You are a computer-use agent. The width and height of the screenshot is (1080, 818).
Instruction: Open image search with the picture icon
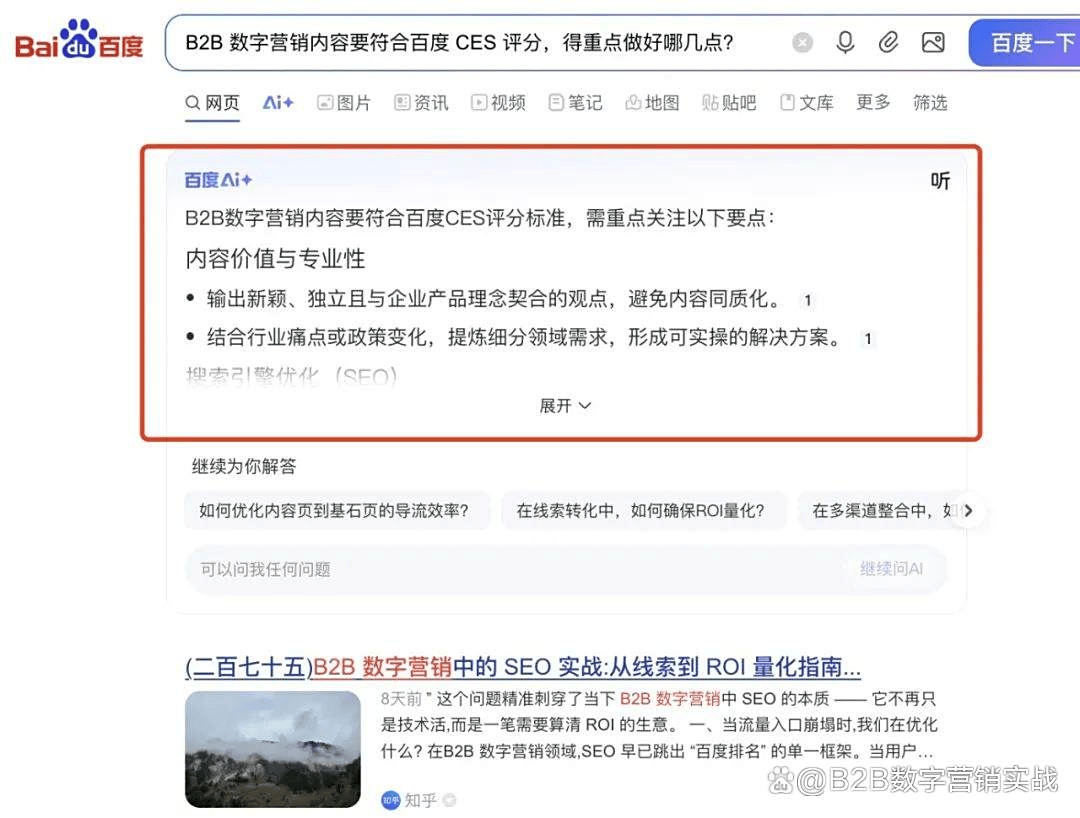[x=933, y=43]
